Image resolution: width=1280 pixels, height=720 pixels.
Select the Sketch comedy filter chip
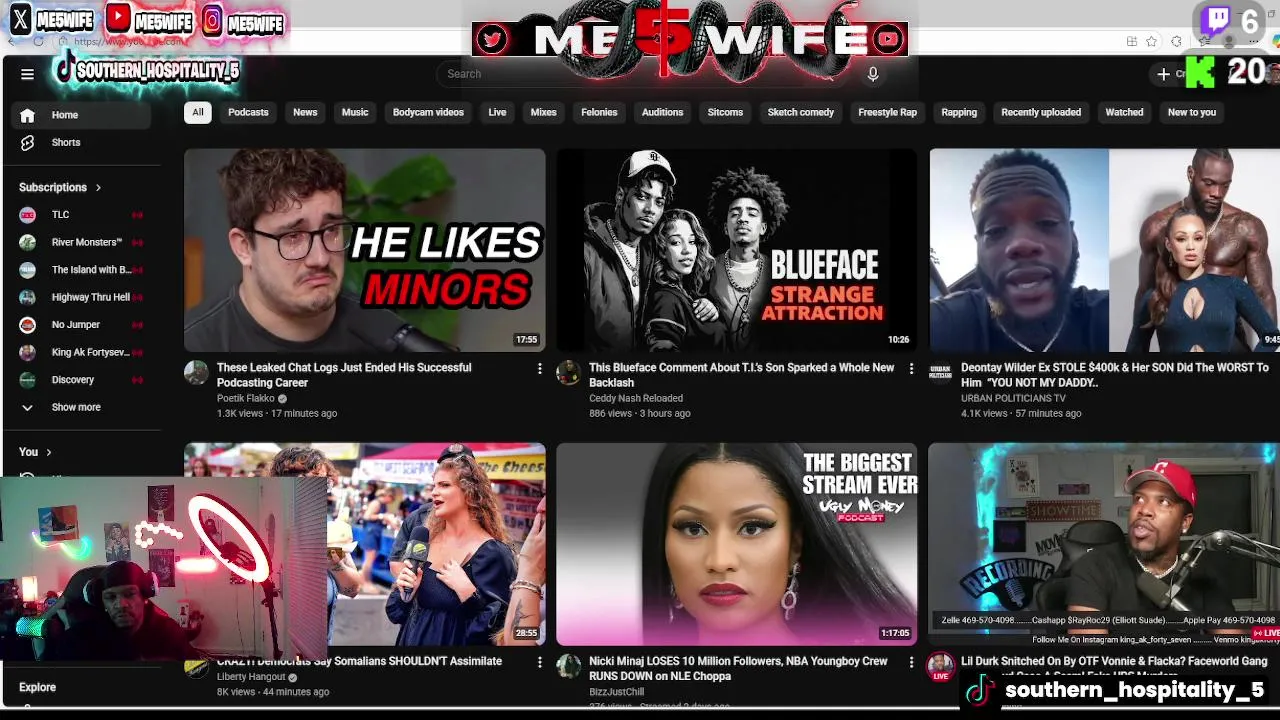(800, 113)
